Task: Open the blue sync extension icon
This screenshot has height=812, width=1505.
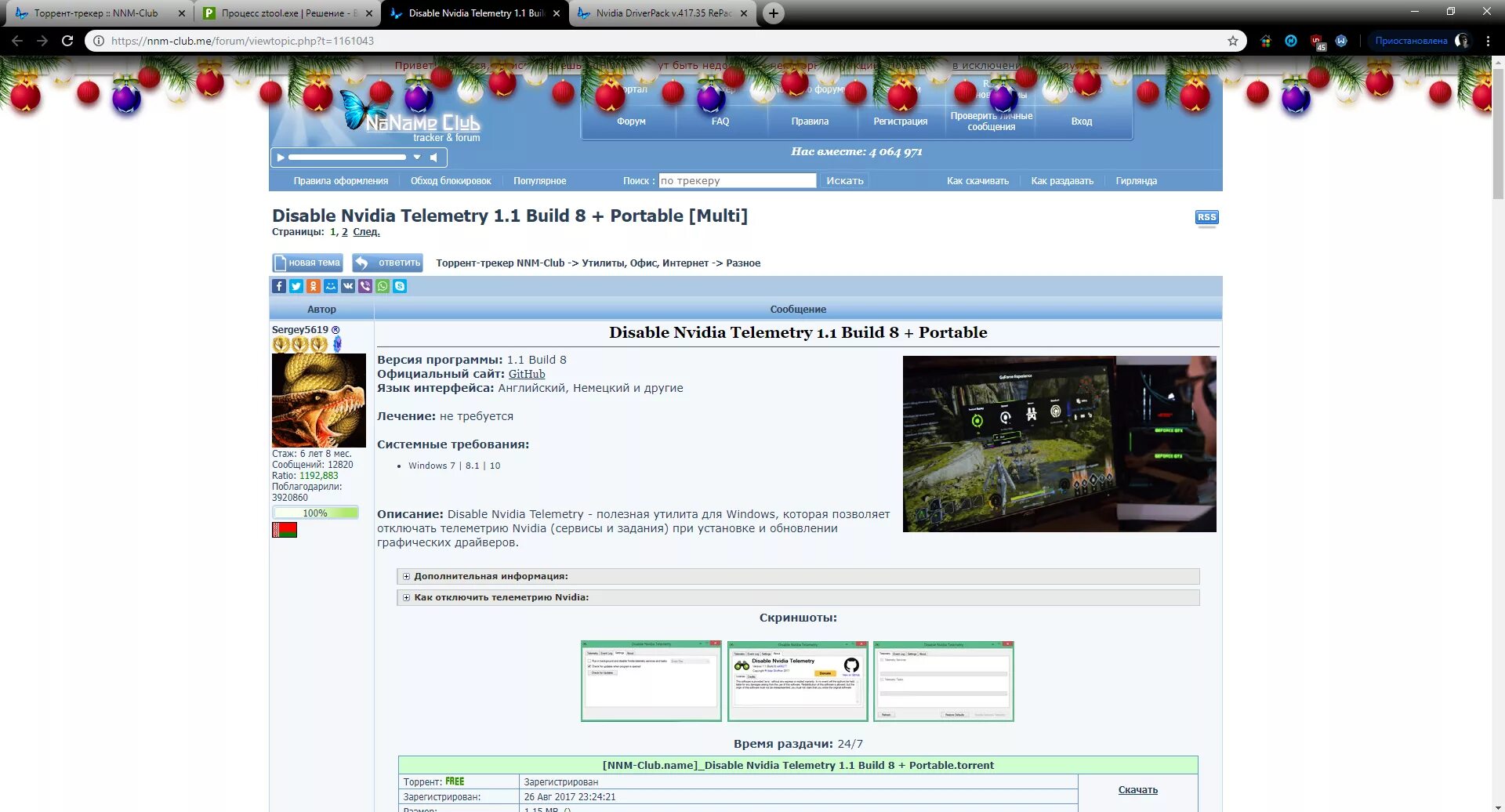Action: coord(1291,41)
